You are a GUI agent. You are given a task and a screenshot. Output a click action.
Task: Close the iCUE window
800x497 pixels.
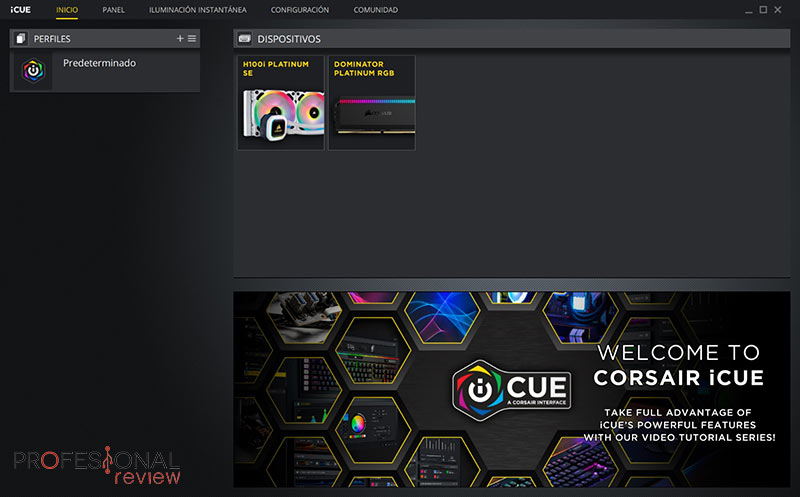coord(778,10)
